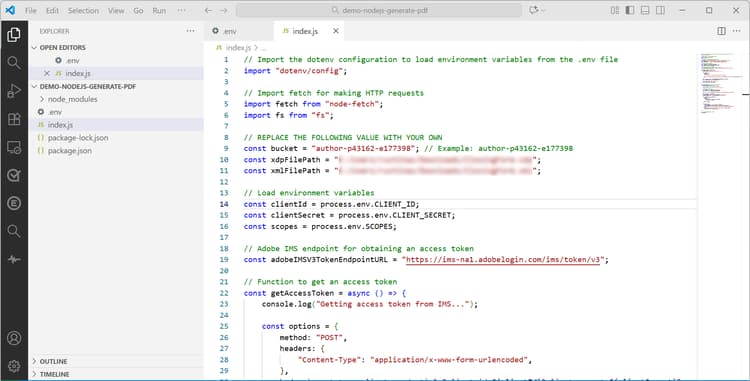Open the Extensions view

coord(14,119)
